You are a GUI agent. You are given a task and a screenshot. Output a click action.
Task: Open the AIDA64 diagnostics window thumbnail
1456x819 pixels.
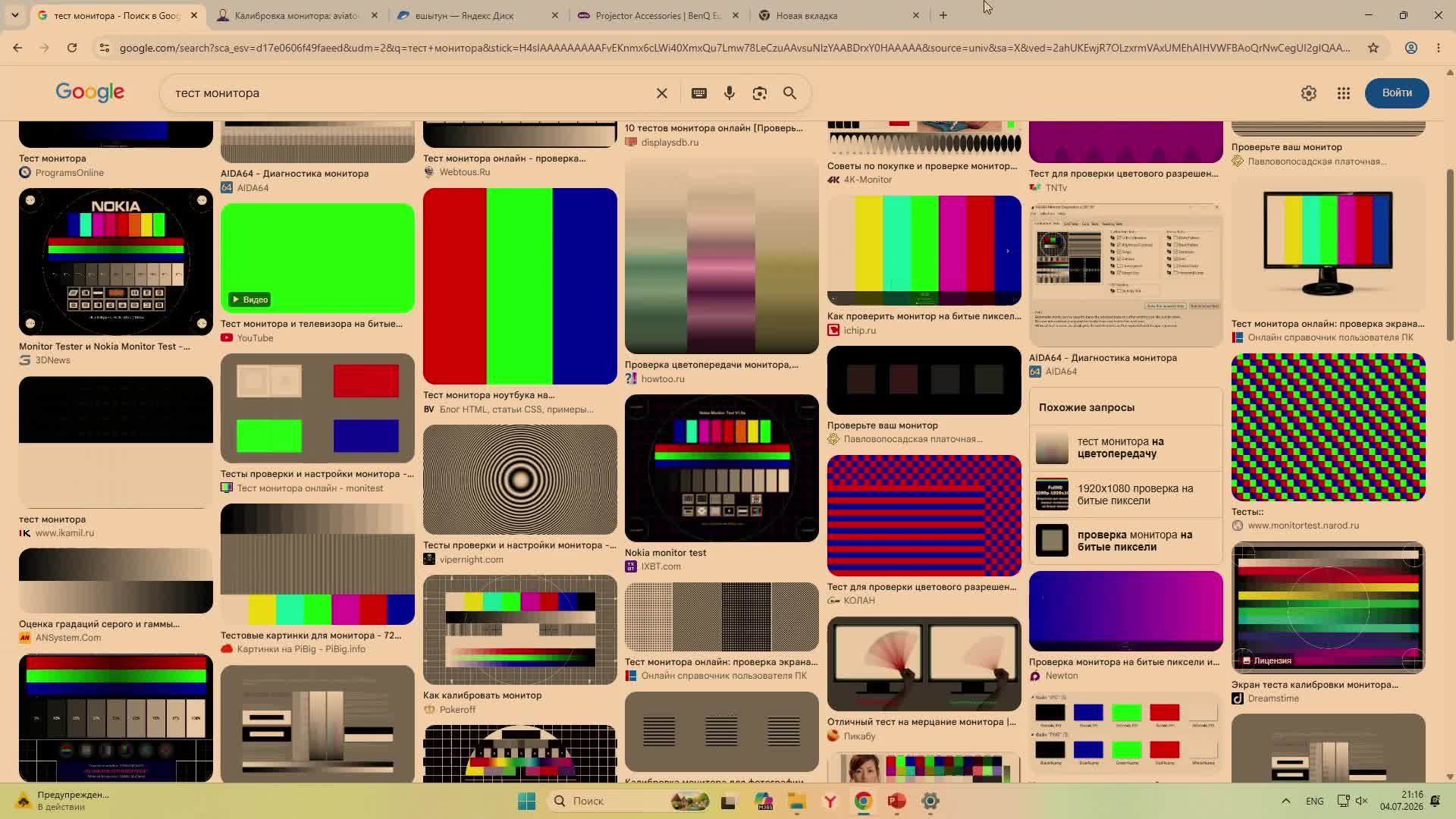(1125, 275)
